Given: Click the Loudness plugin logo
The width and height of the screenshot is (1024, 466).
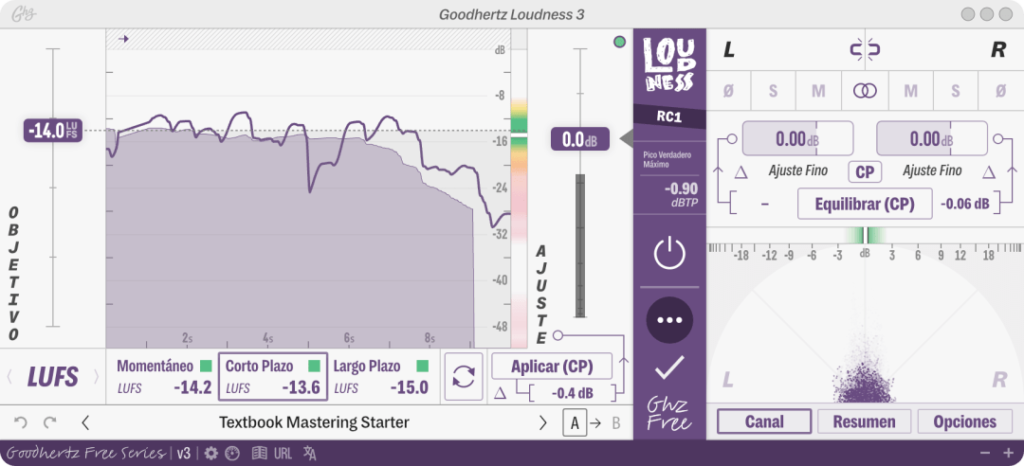Looking at the screenshot, I should 669,64.
